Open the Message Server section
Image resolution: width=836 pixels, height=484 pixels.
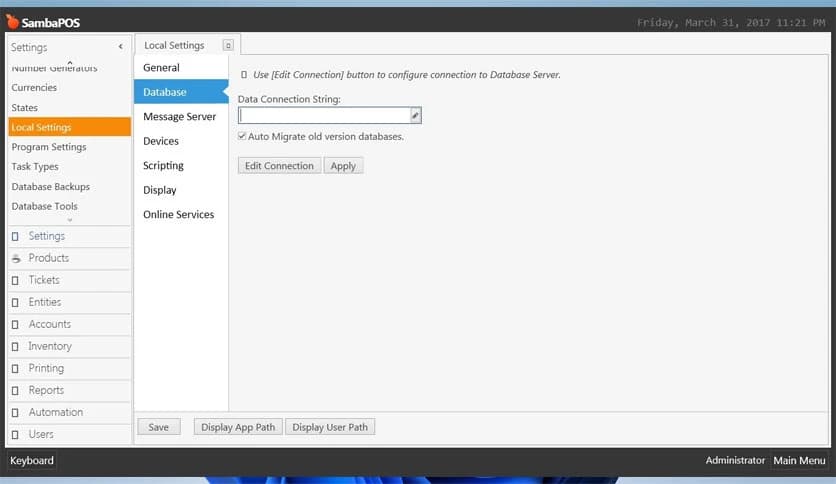point(181,117)
